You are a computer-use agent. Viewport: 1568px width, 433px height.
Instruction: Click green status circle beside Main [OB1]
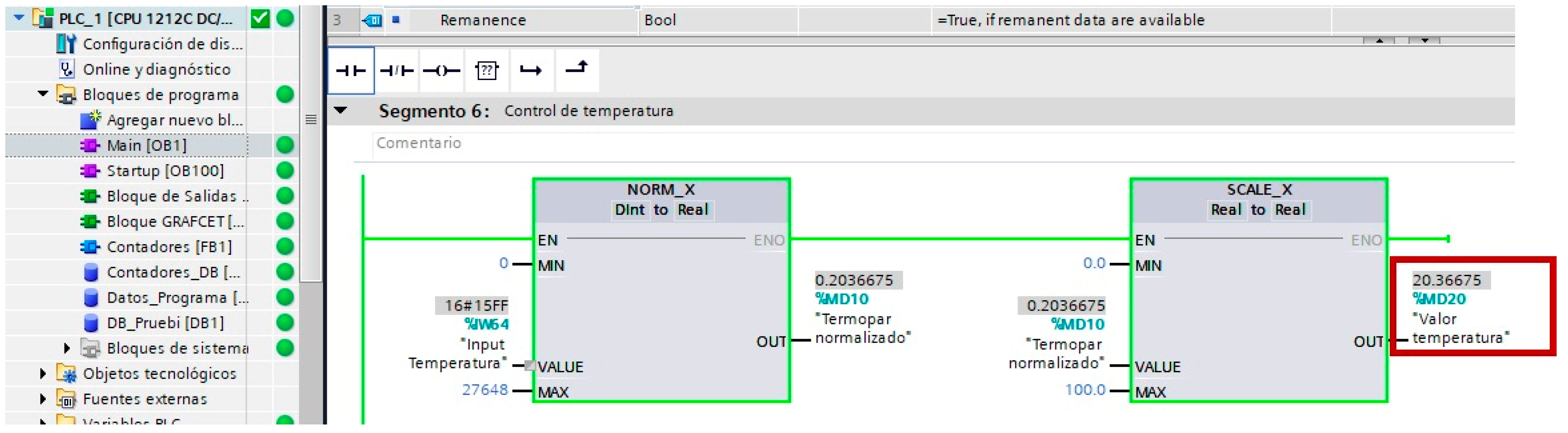pos(285,145)
